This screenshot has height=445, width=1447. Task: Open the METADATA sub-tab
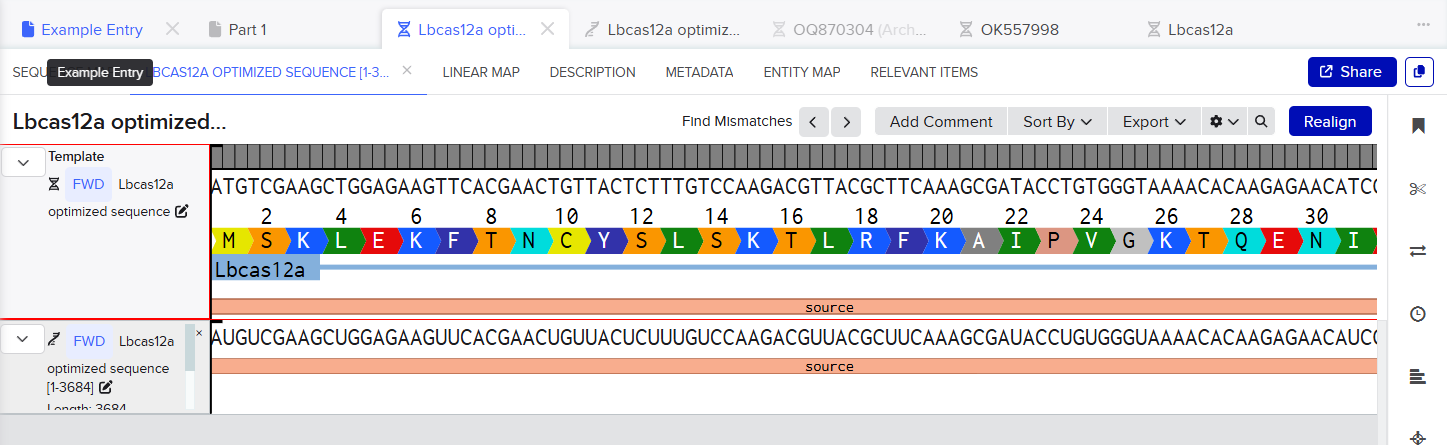point(699,72)
